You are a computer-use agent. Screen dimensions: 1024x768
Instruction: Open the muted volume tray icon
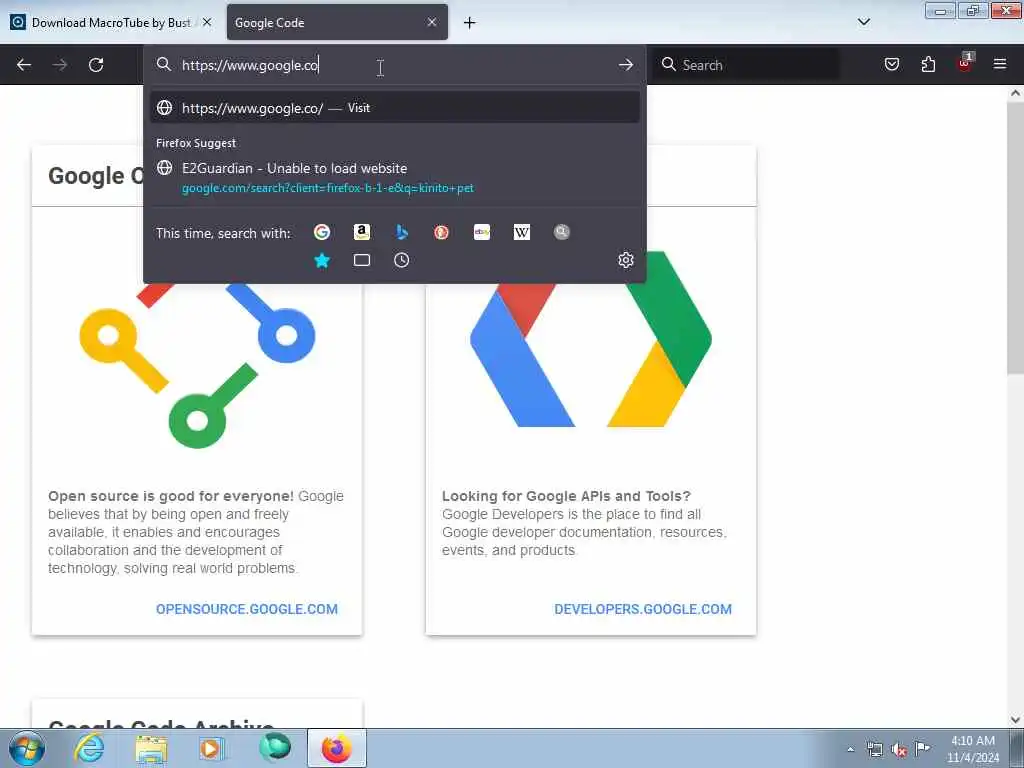click(899, 749)
